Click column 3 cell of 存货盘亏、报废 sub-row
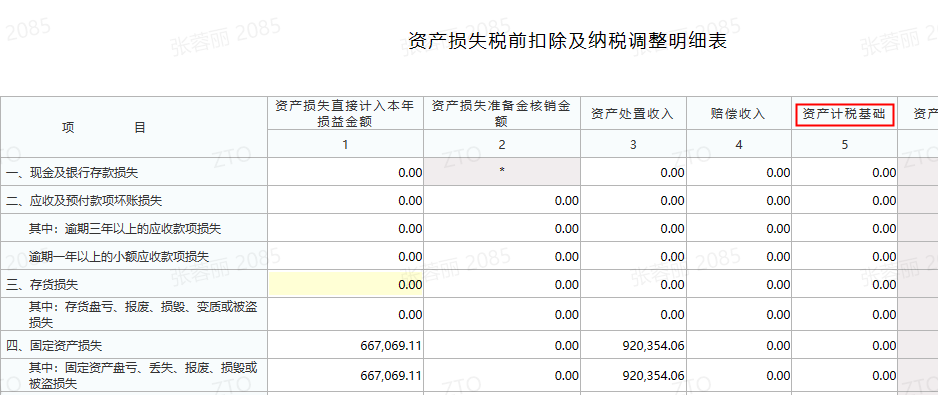Image resolution: width=938 pixels, height=395 pixels. [633, 315]
